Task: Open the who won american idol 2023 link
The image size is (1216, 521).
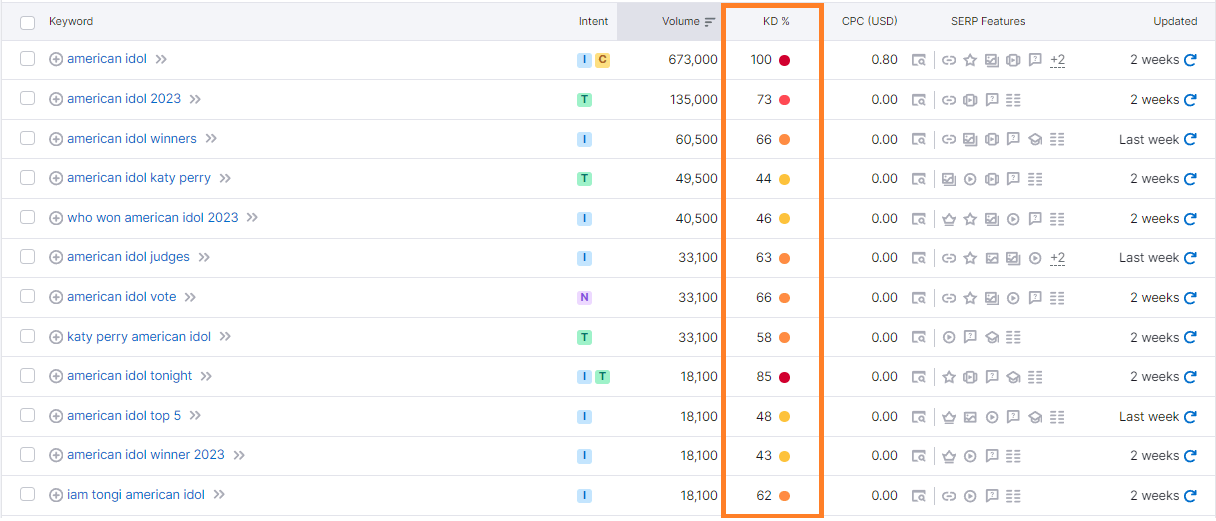Action: 153,218
